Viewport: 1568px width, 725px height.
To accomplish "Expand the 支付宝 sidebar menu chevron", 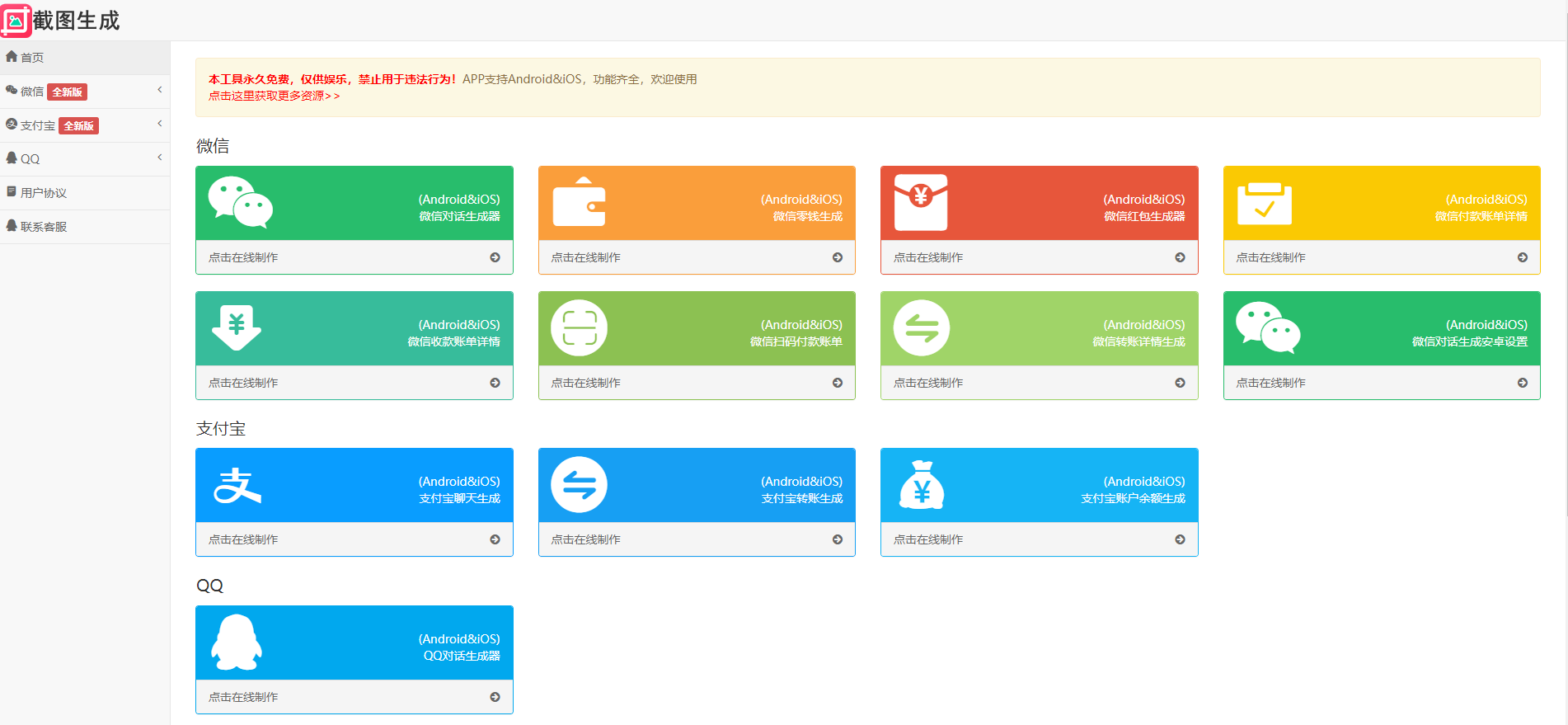I will click(160, 124).
